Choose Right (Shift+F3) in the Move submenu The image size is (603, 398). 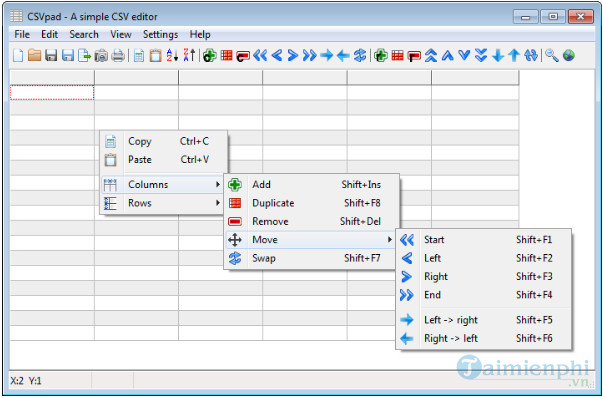click(x=483, y=277)
